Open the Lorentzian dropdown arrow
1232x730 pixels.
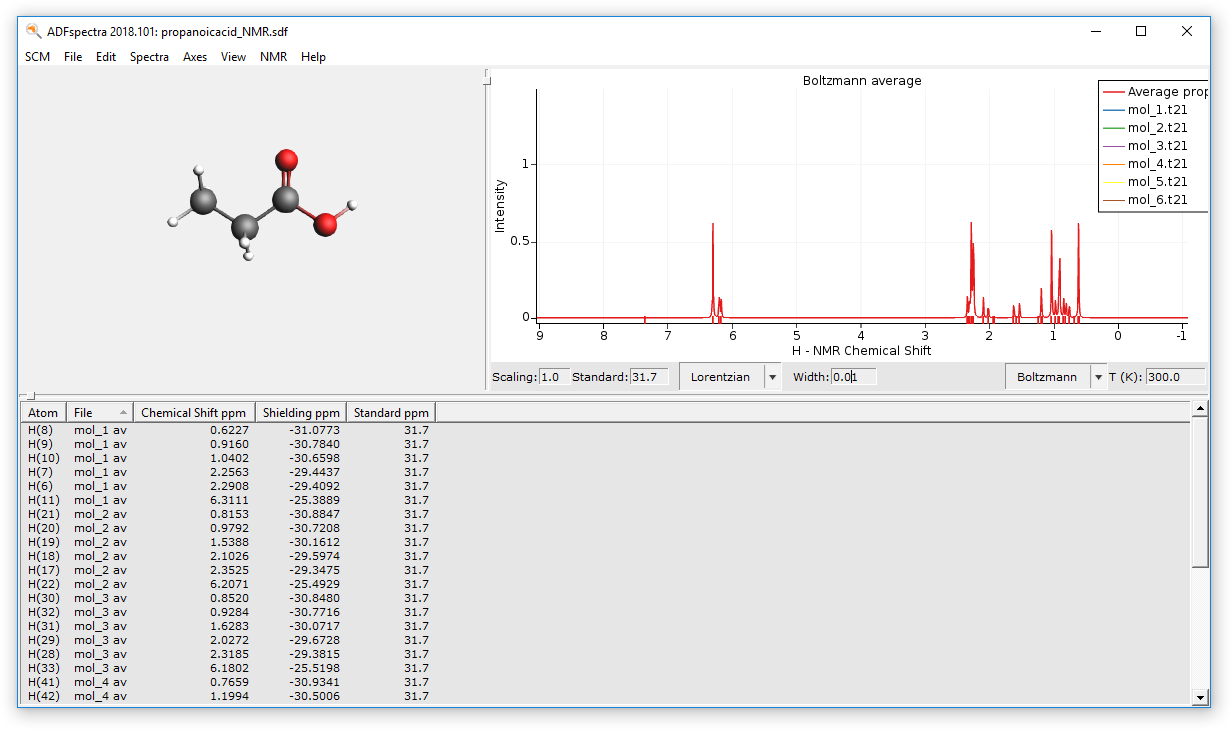[x=772, y=377]
